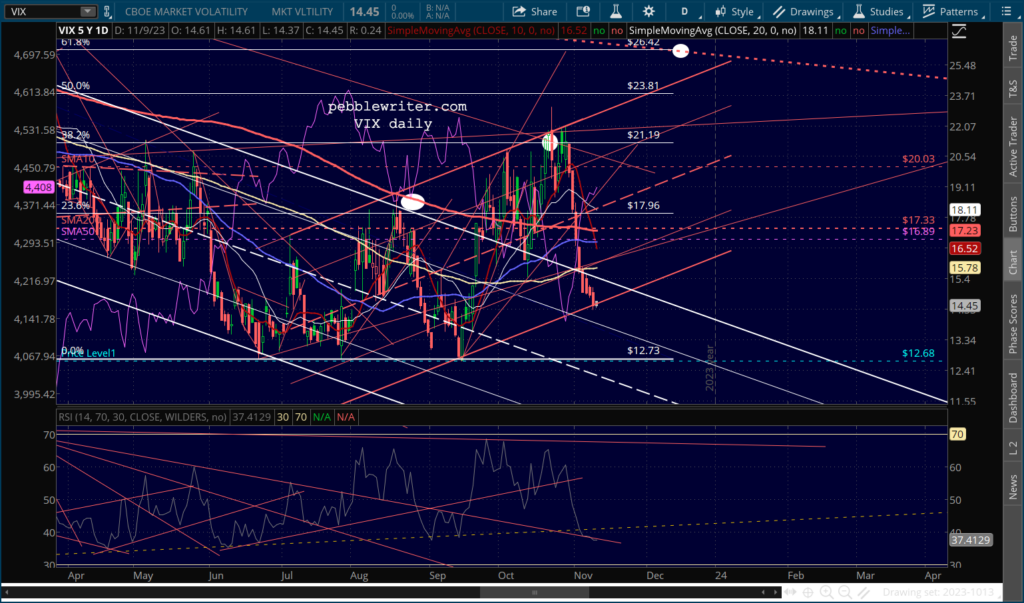Image resolution: width=1024 pixels, height=603 pixels.
Task: Click the active drawing tool line icon
Action: 864,593
